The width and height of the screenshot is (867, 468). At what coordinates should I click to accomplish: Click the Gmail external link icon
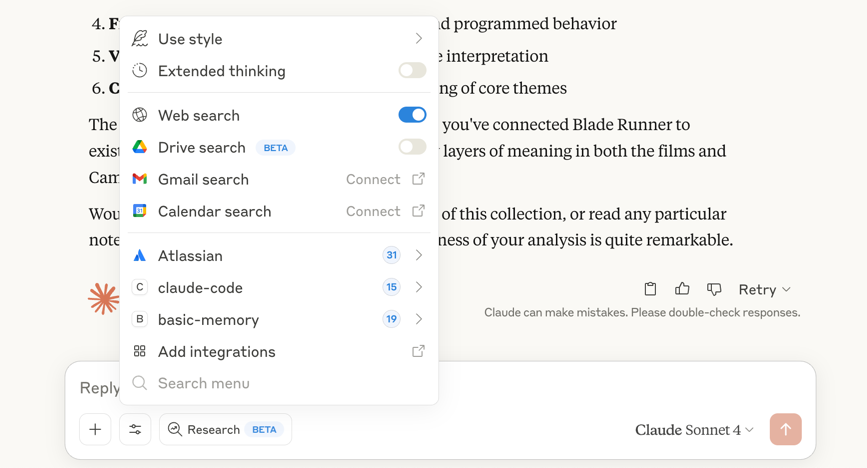(x=419, y=179)
